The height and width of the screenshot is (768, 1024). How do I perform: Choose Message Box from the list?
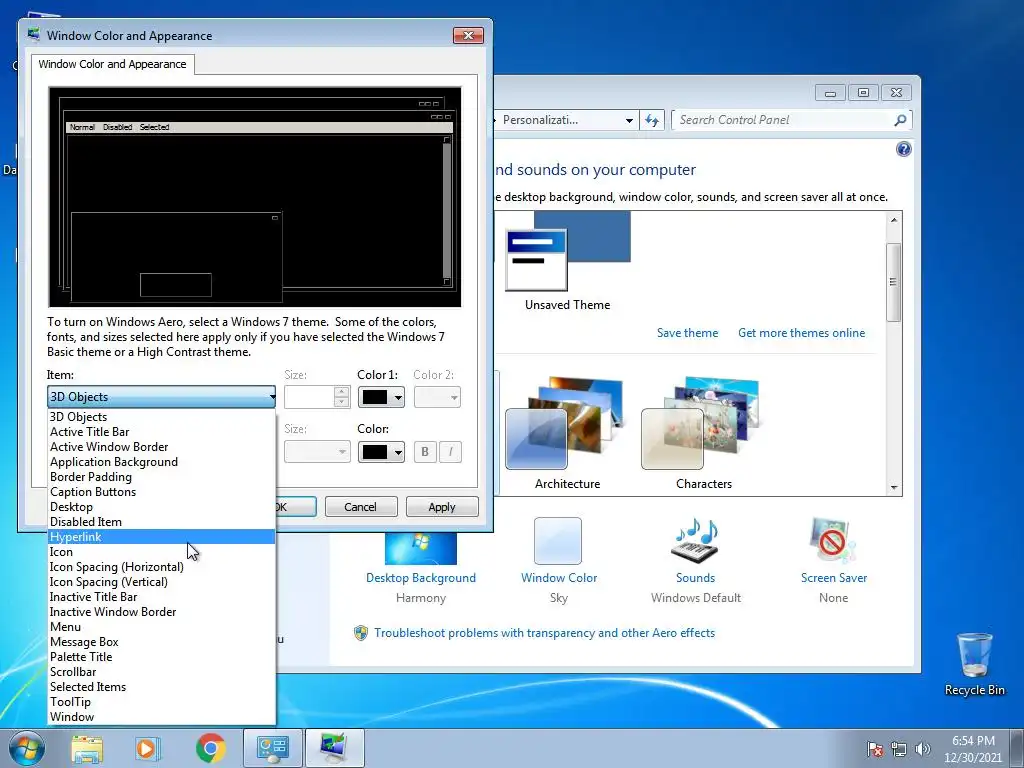161,642
